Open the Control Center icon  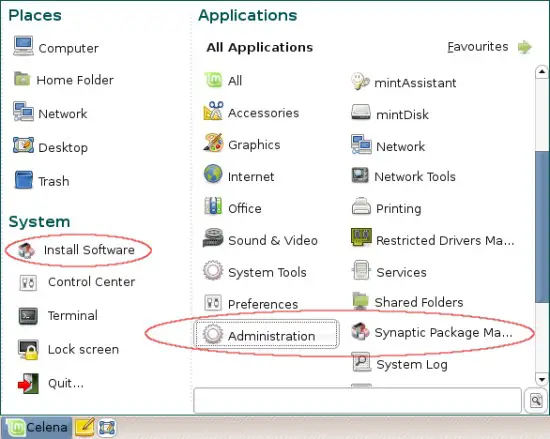[x=28, y=282]
